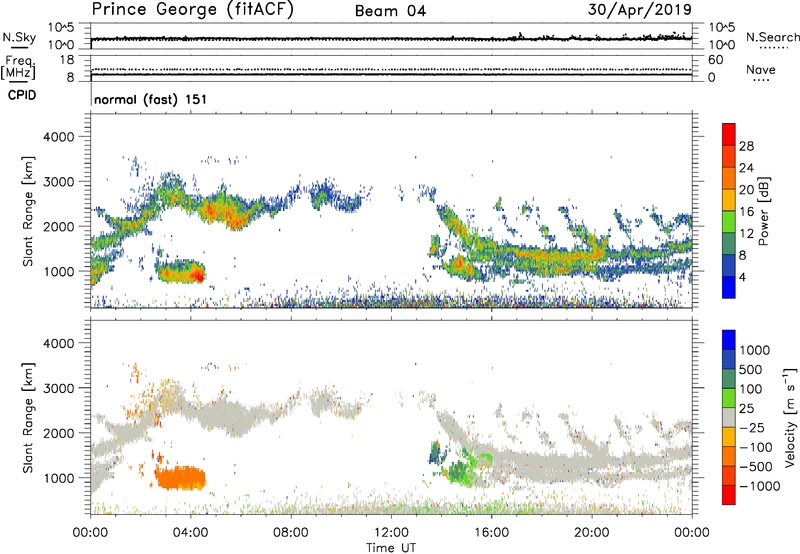800x554 pixels.
Task: Click 'Slant Range [km]' label of velocity panel
Action: (28, 418)
